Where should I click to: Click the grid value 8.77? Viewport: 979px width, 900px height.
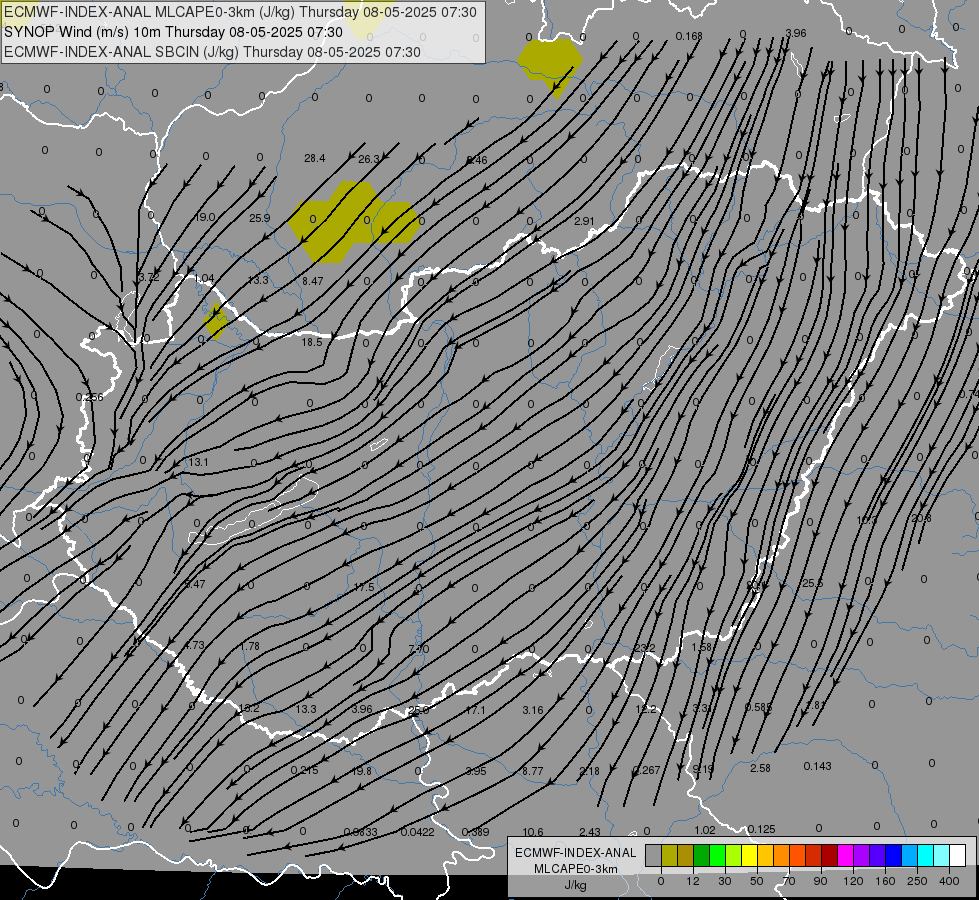(x=533, y=771)
